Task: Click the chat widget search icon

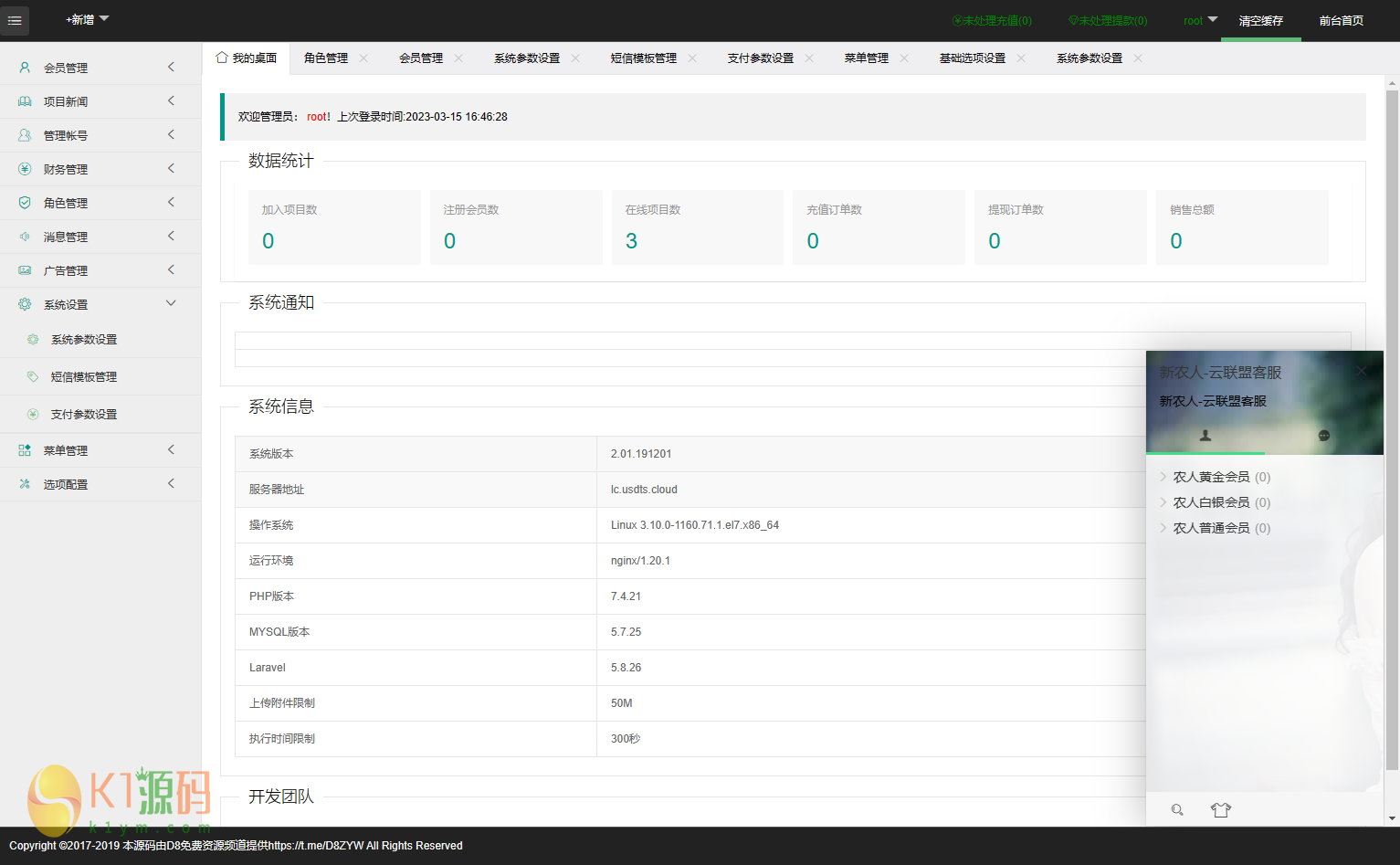Action: point(1177,810)
